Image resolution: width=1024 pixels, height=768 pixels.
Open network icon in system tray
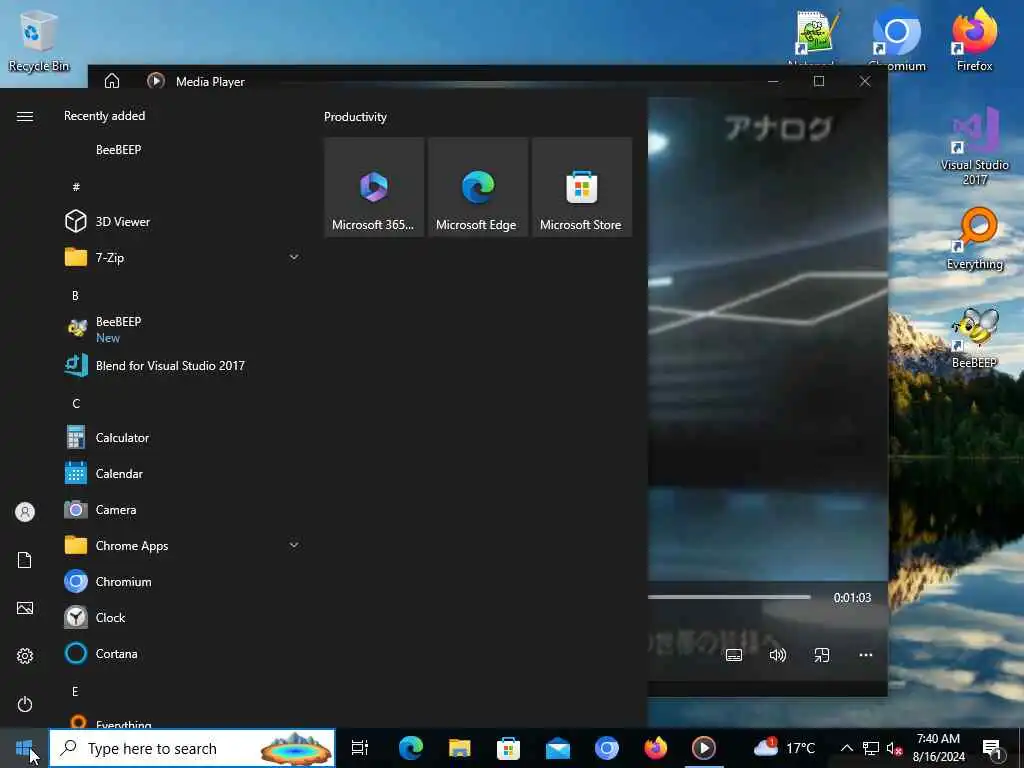point(870,748)
